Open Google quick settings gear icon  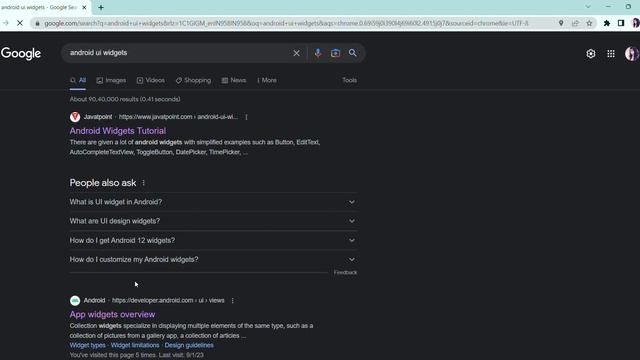click(591, 53)
